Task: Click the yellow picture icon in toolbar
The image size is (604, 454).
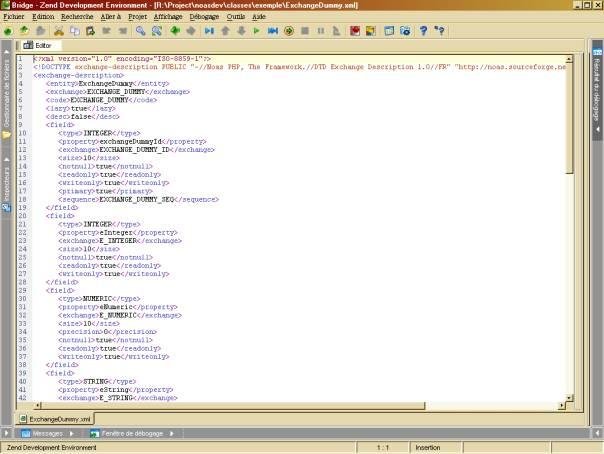Action: (371, 31)
